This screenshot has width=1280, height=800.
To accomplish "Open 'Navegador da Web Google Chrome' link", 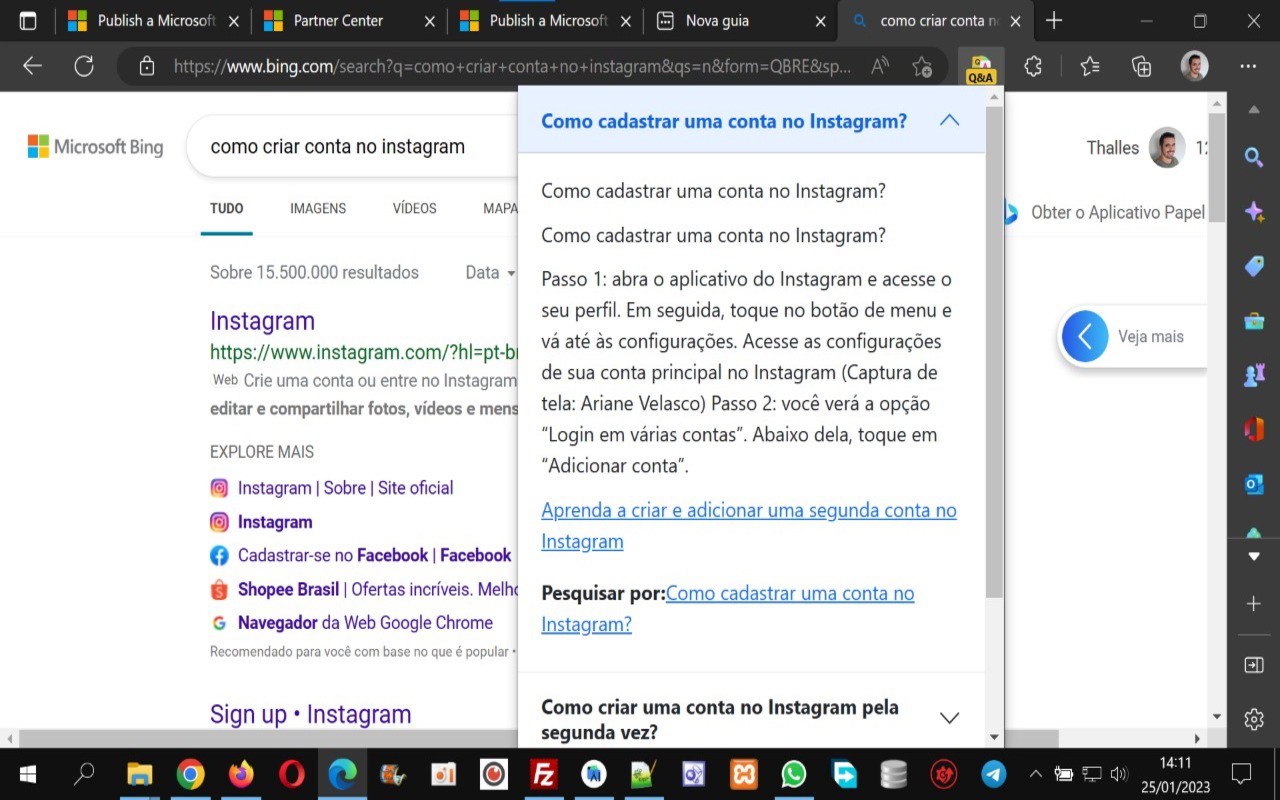I will [x=365, y=622].
